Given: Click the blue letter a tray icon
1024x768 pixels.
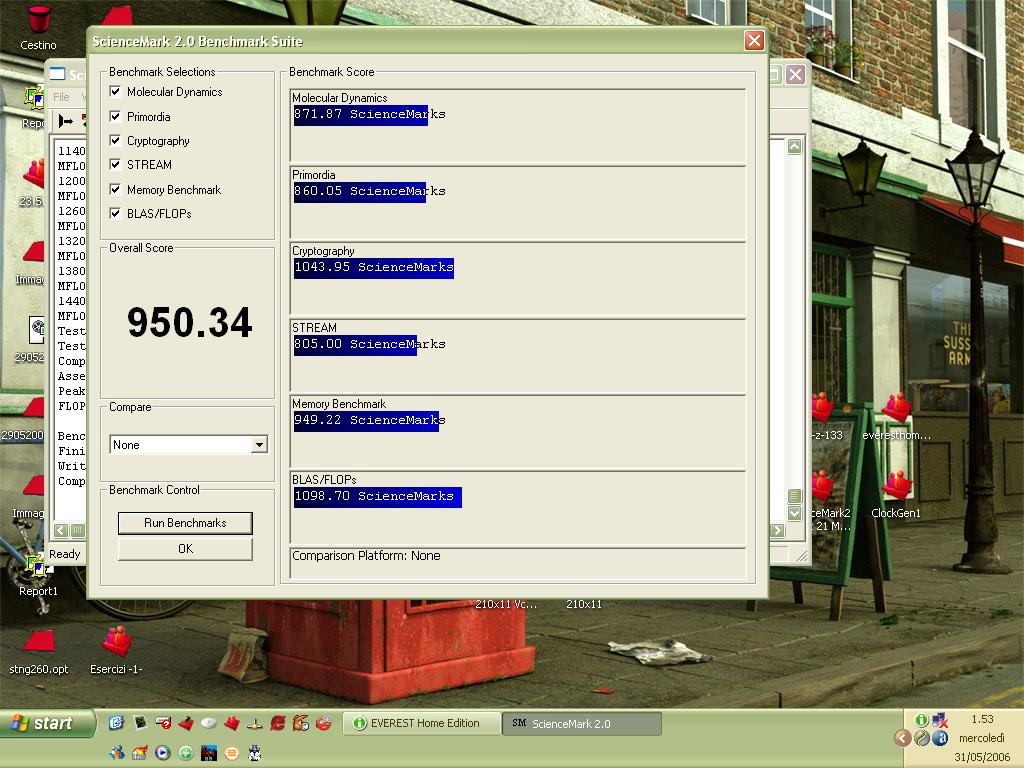Looking at the screenshot, I should coord(940,738).
